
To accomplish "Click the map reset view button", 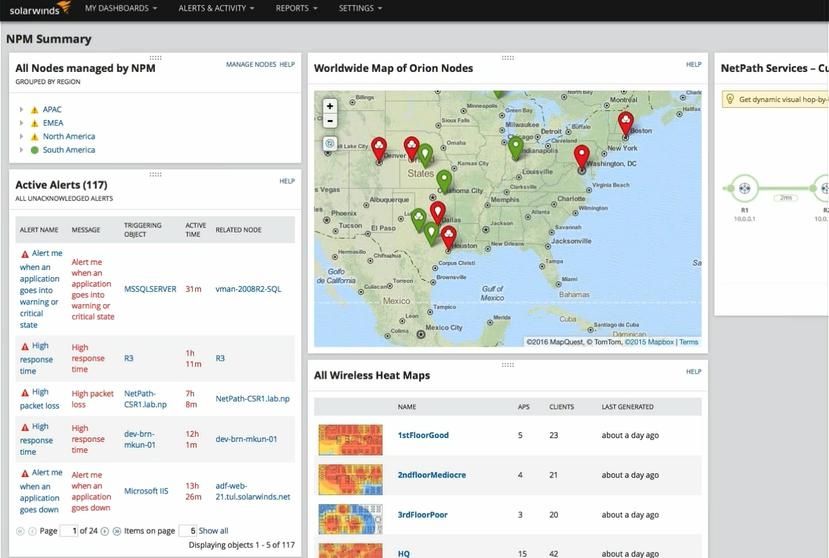I will pyautogui.click(x=330, y=143).
